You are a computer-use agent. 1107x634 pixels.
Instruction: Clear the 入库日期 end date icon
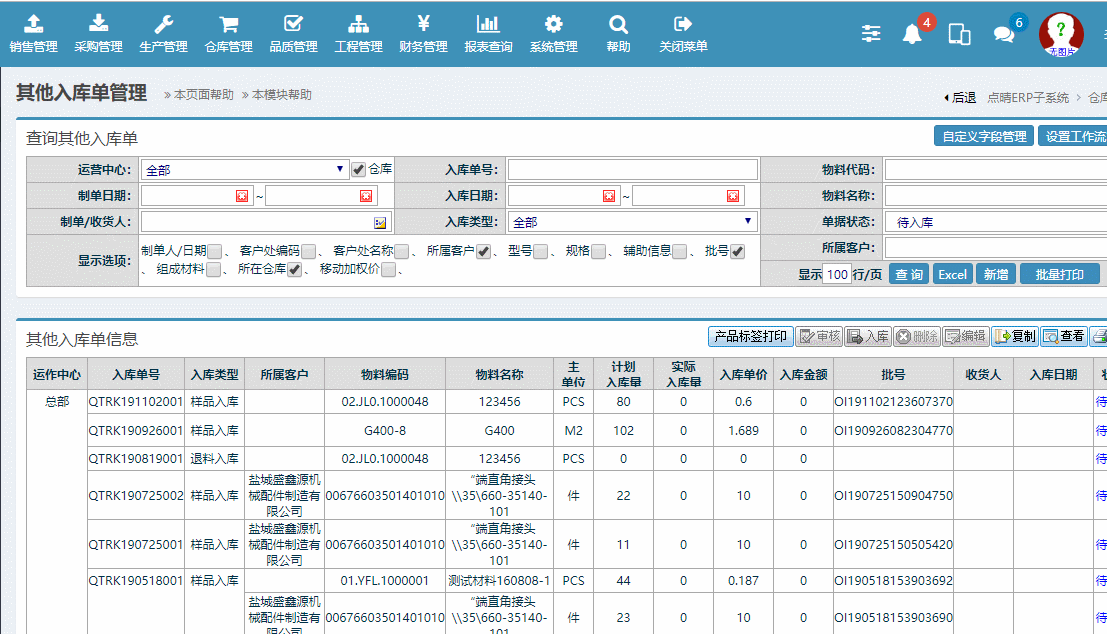733,196
